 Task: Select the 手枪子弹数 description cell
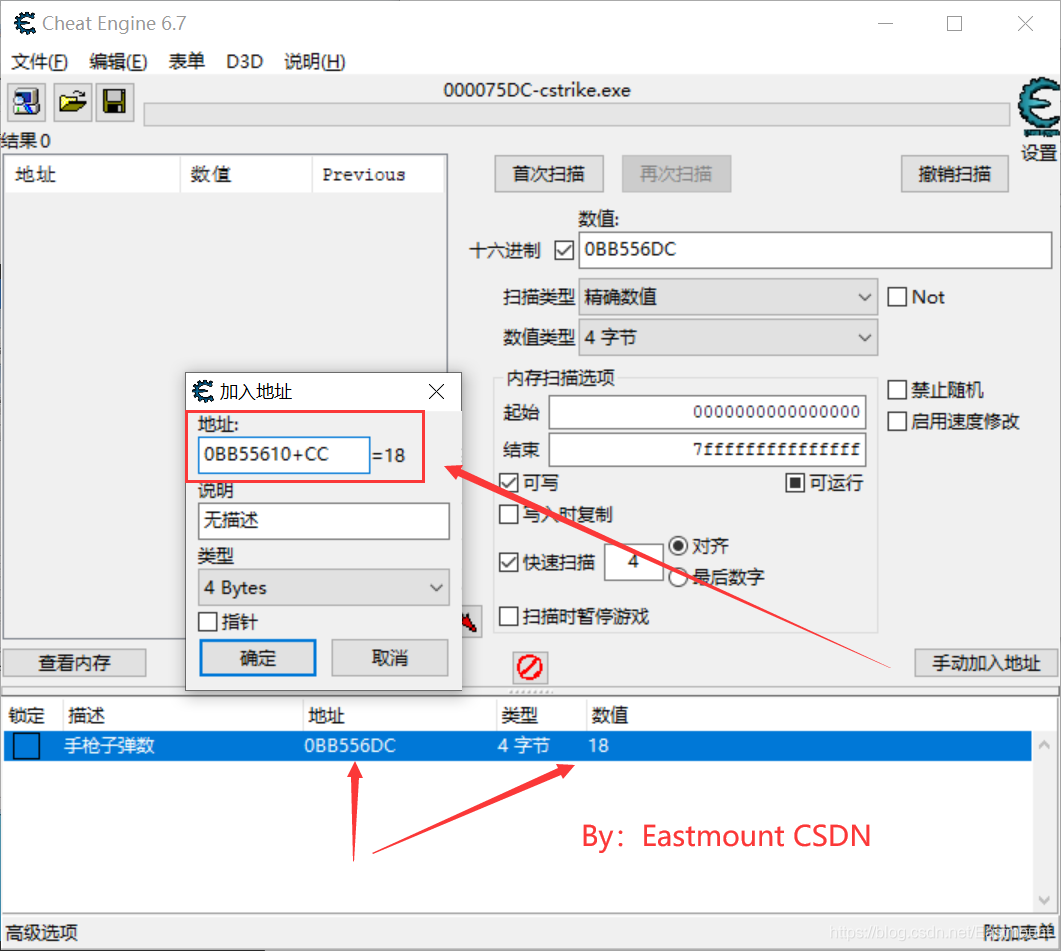[109, 746]
